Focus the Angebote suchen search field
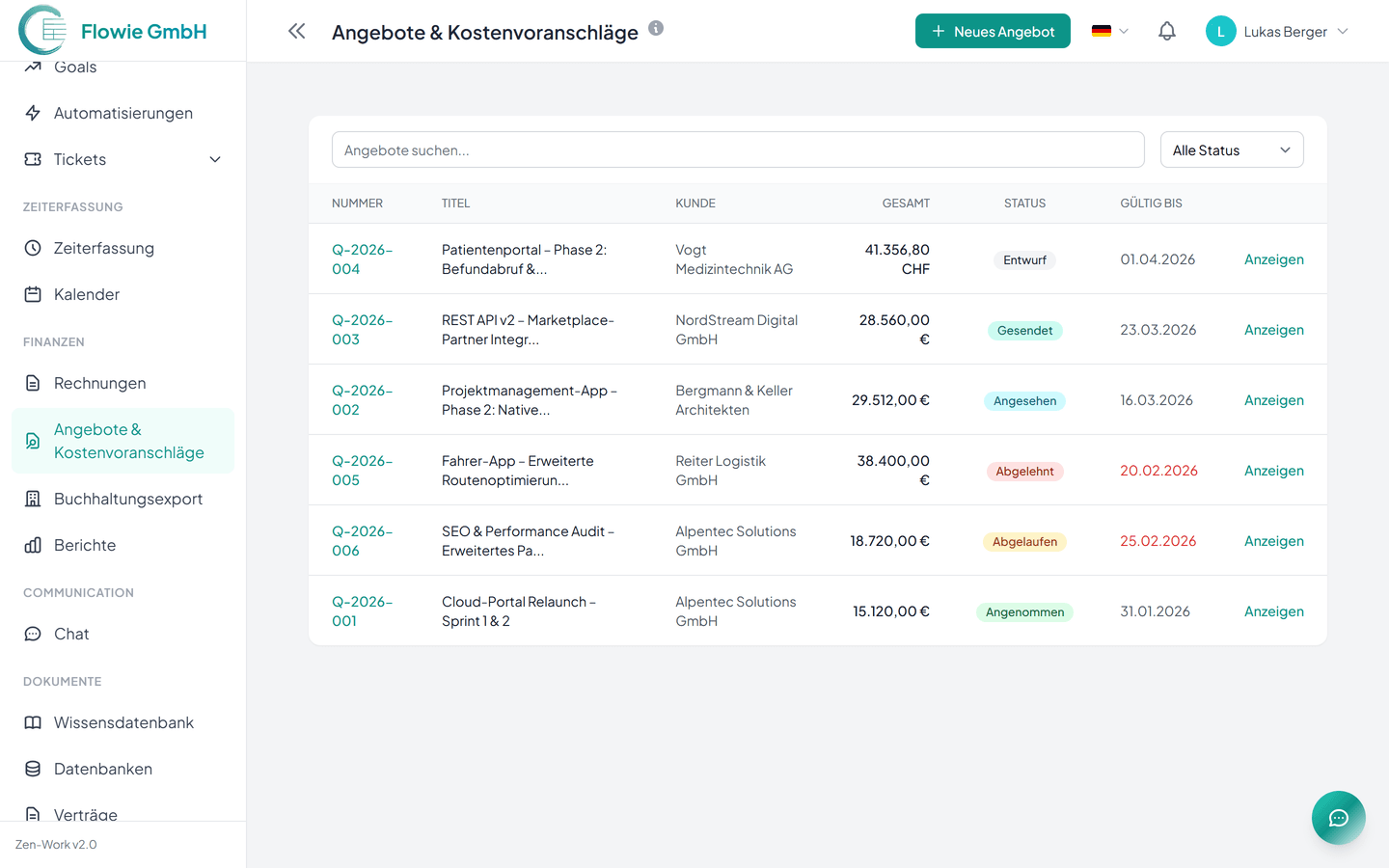Image resolution: width=1389 pixels, height=868 pixels. pos(738,150)
